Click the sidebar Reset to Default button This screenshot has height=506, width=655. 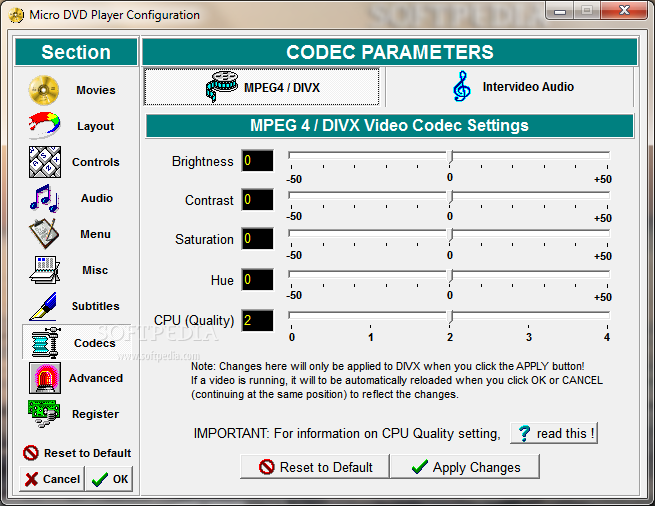coord(77,453)
